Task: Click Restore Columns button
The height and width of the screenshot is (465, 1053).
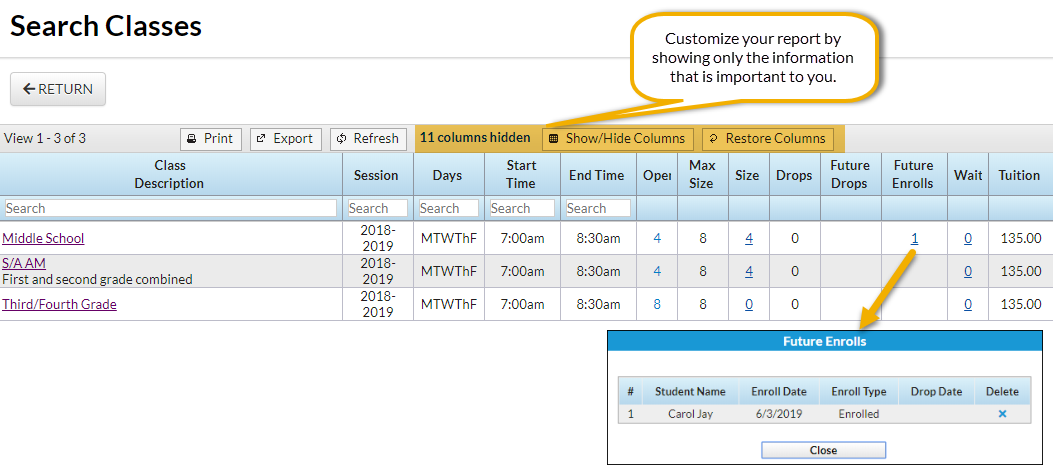Action: click(767, 139)
